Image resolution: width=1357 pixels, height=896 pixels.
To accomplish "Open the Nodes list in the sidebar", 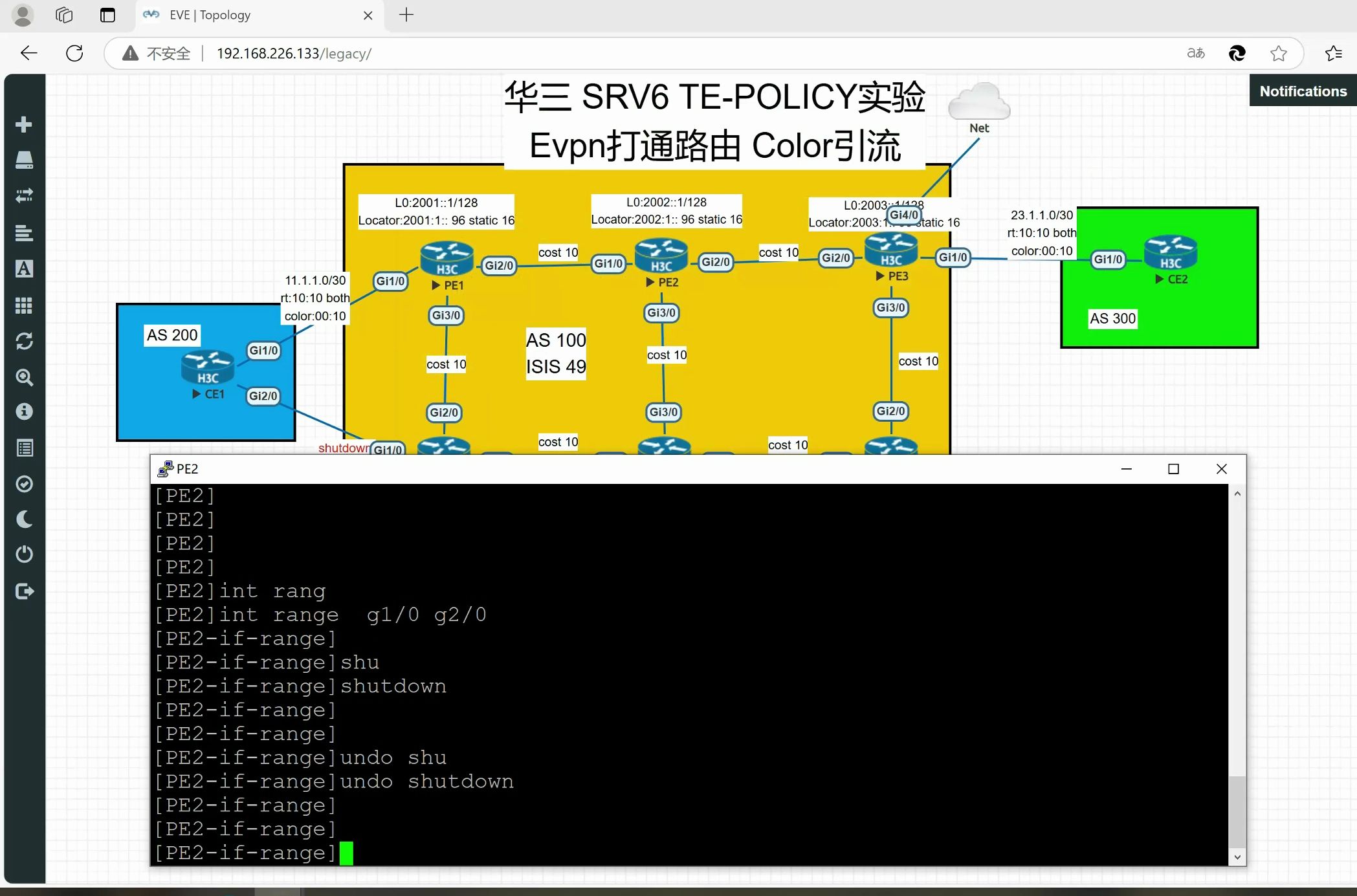I will click(25, 160).
